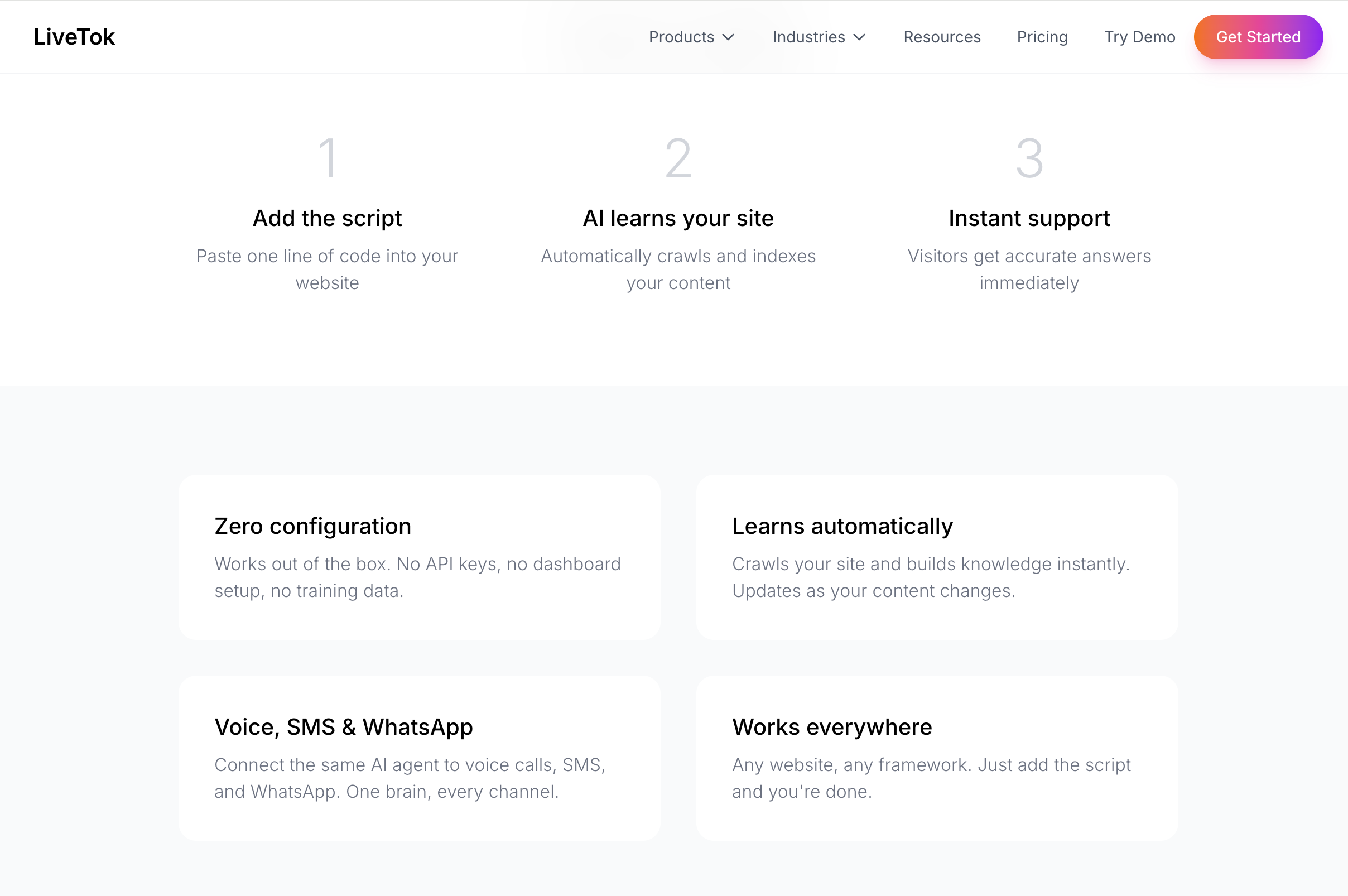1348x896 pixels.
Task: Select the AI learns your site heading
Action: 678,218
